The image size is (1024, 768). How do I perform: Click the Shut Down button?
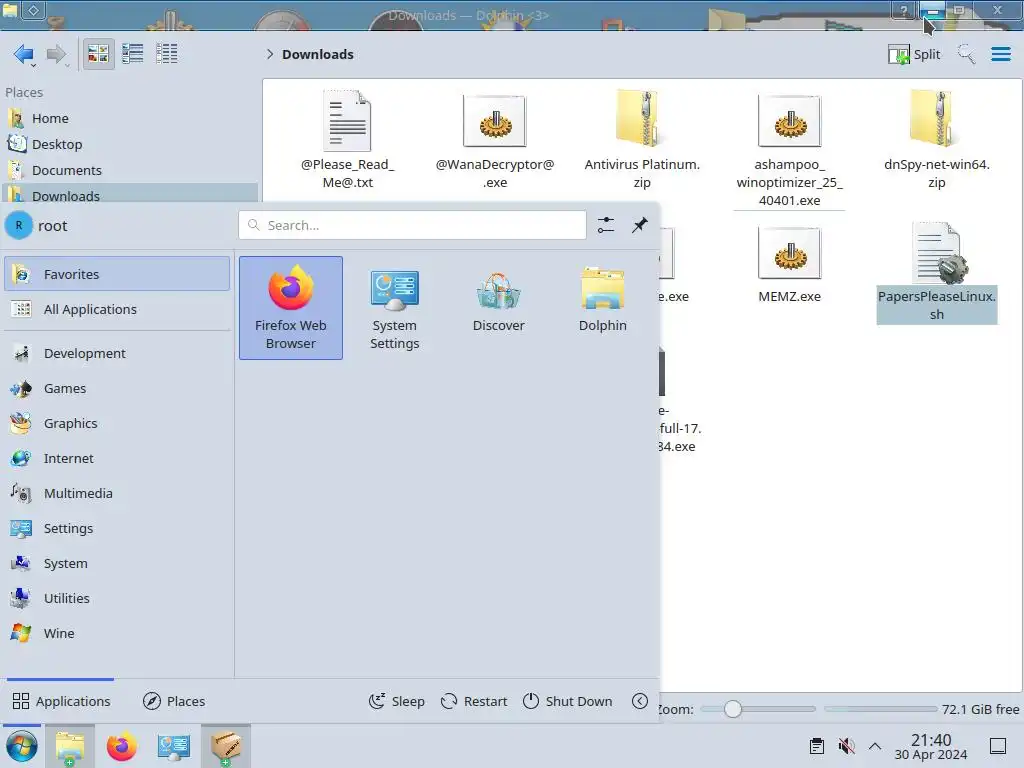tap(568, 701)
